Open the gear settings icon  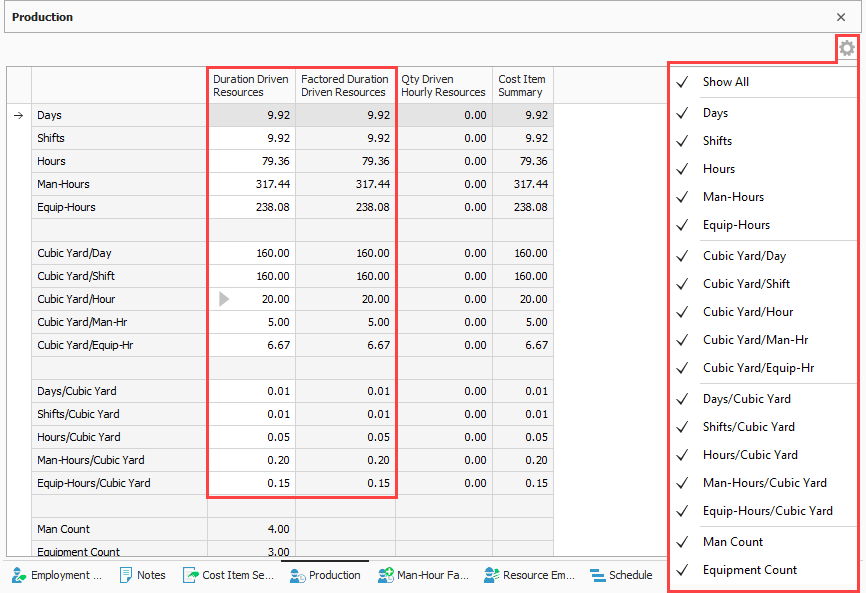(x=847, y=48)
